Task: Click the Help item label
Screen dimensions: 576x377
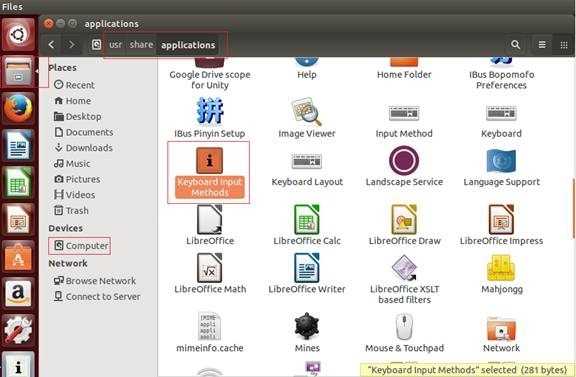Action: (307, 75)
